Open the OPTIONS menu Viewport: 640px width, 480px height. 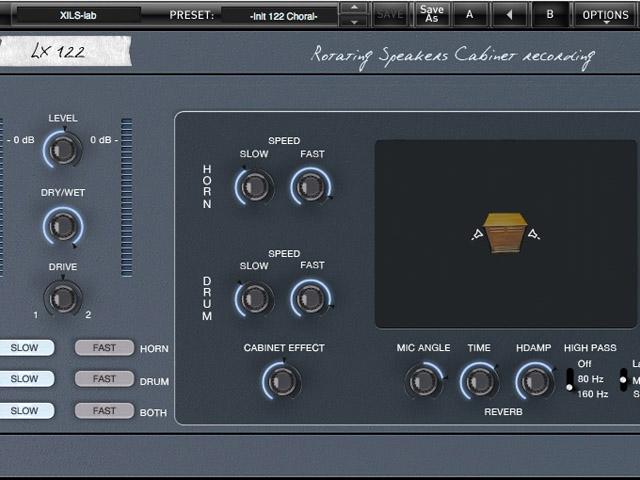tap(605, 15)
